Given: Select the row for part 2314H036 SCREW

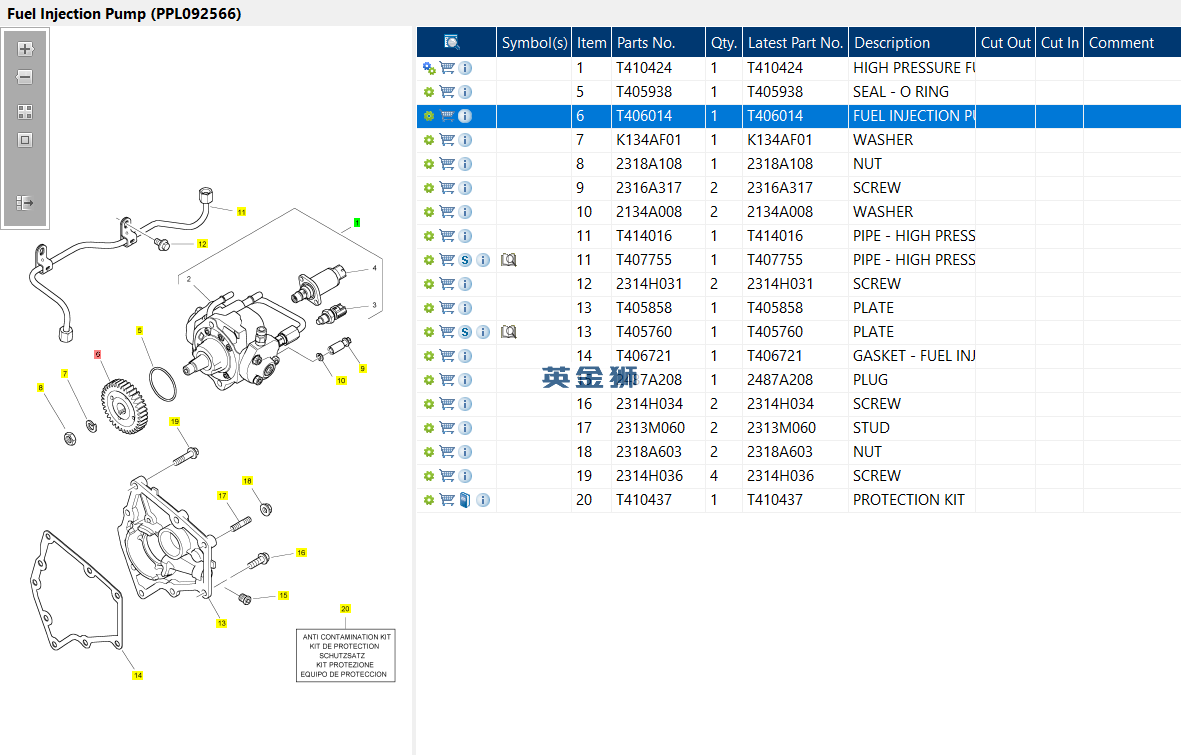Looking at the screenshot, I should click(x=798, y=476).
